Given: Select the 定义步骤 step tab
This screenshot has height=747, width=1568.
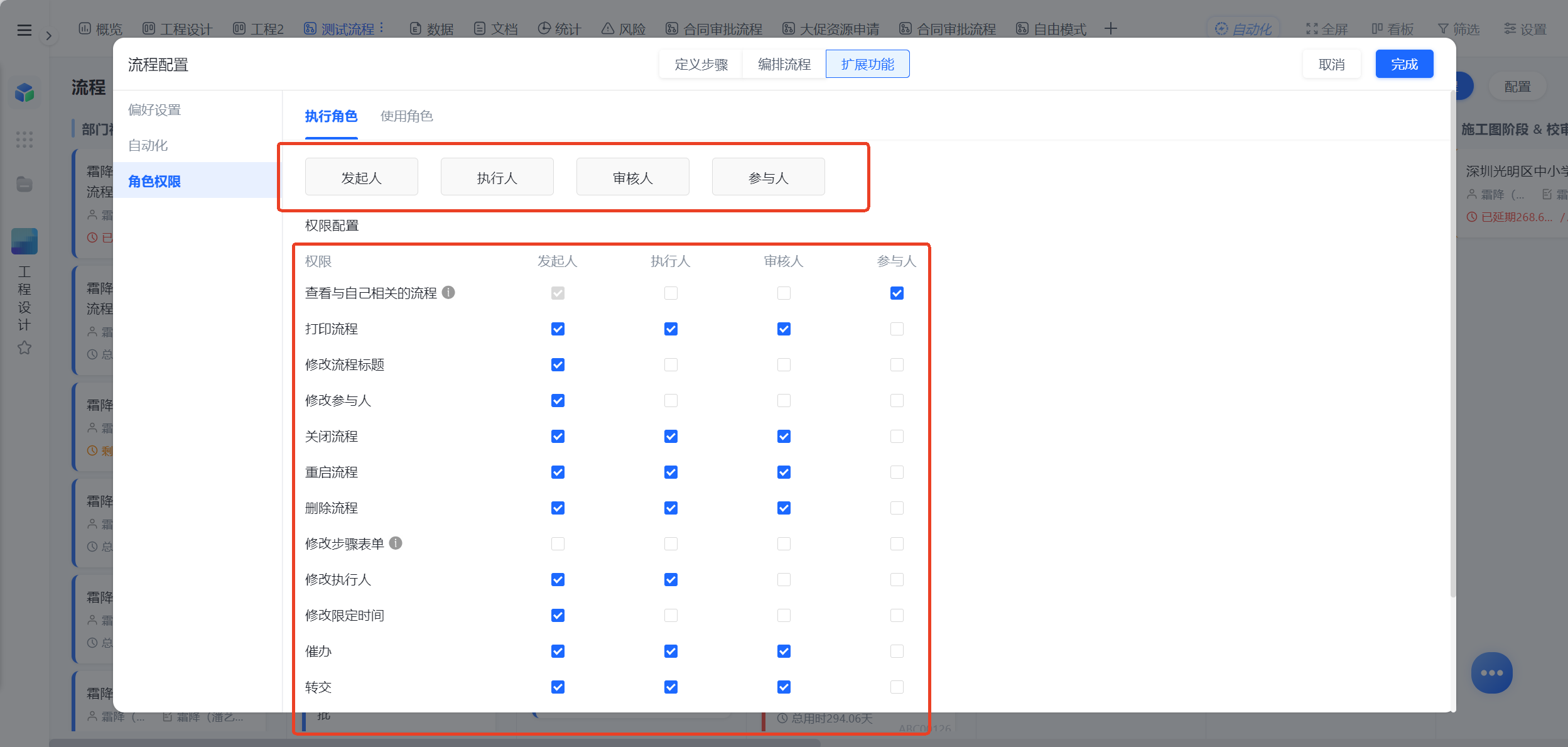Looking at the screenshot, I should (x=701, y=64).
